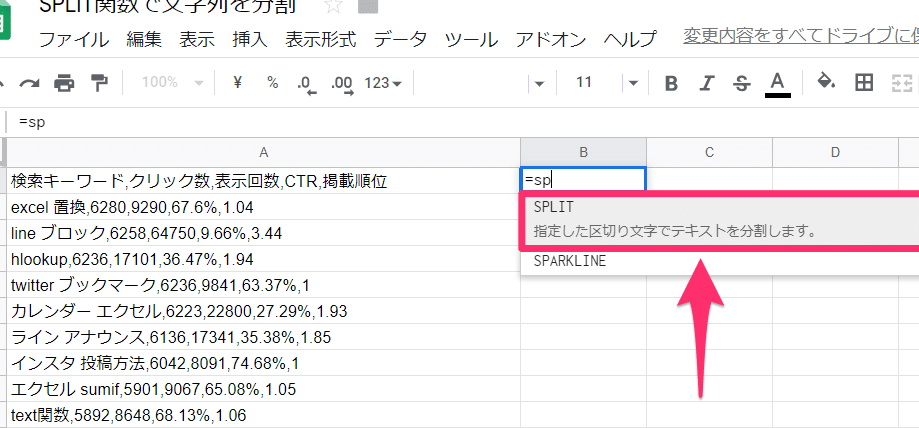Star this spreadsheet document
Screen dimensions: 919x428
coord(330,7)
